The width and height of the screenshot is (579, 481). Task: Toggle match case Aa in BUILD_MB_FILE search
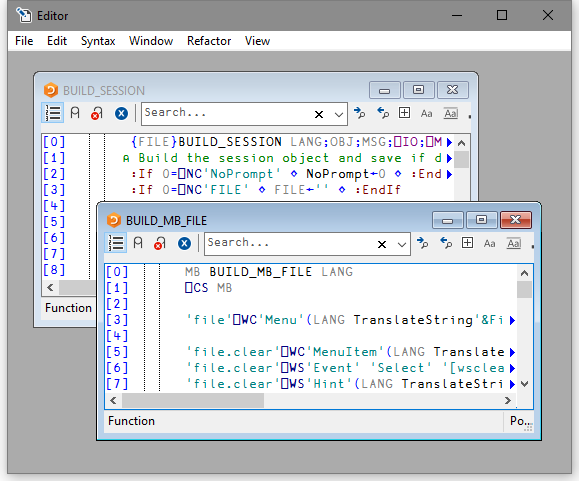(x=489, y=244)
